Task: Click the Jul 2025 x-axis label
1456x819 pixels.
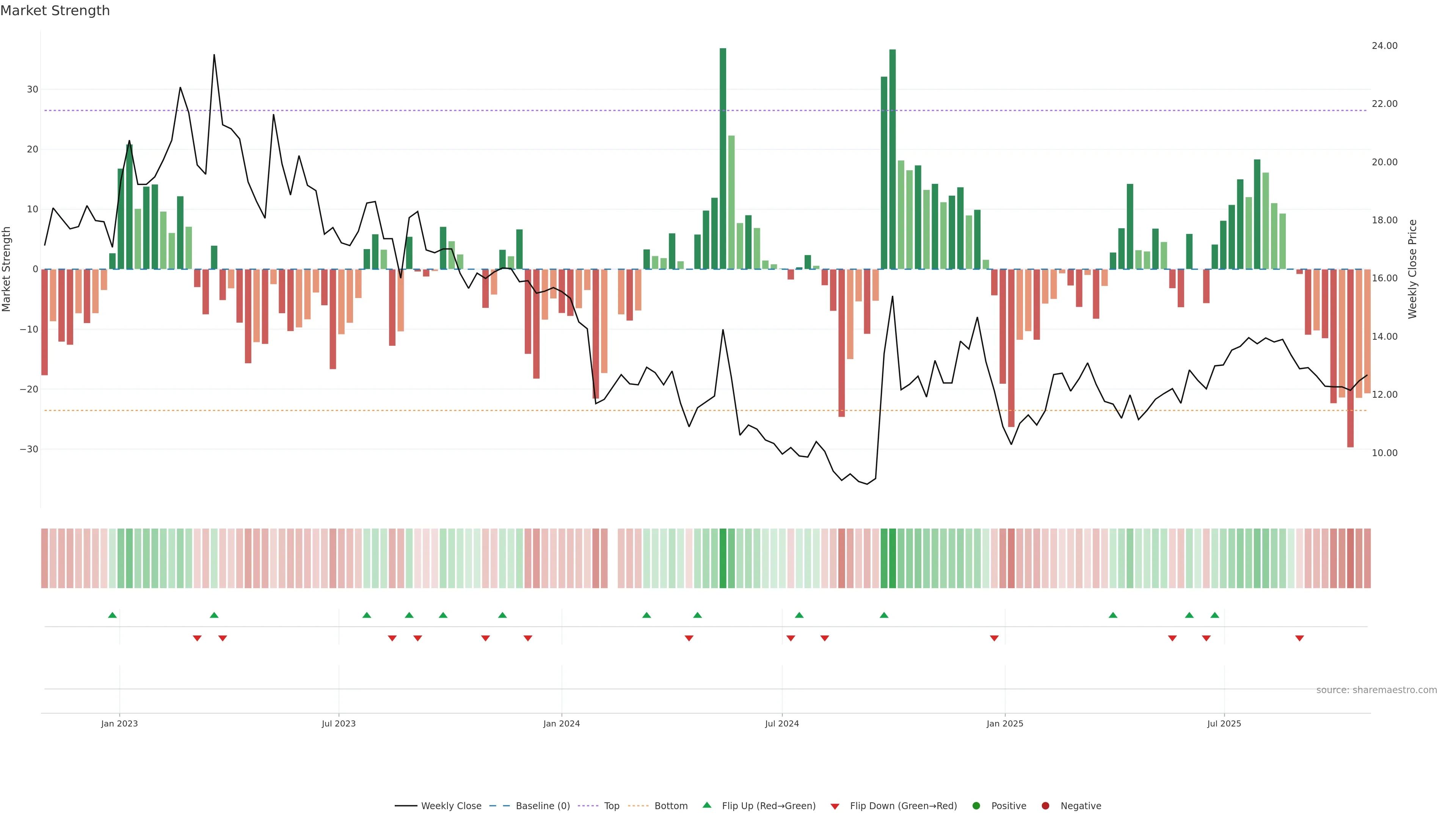Action: (1224, 723)
